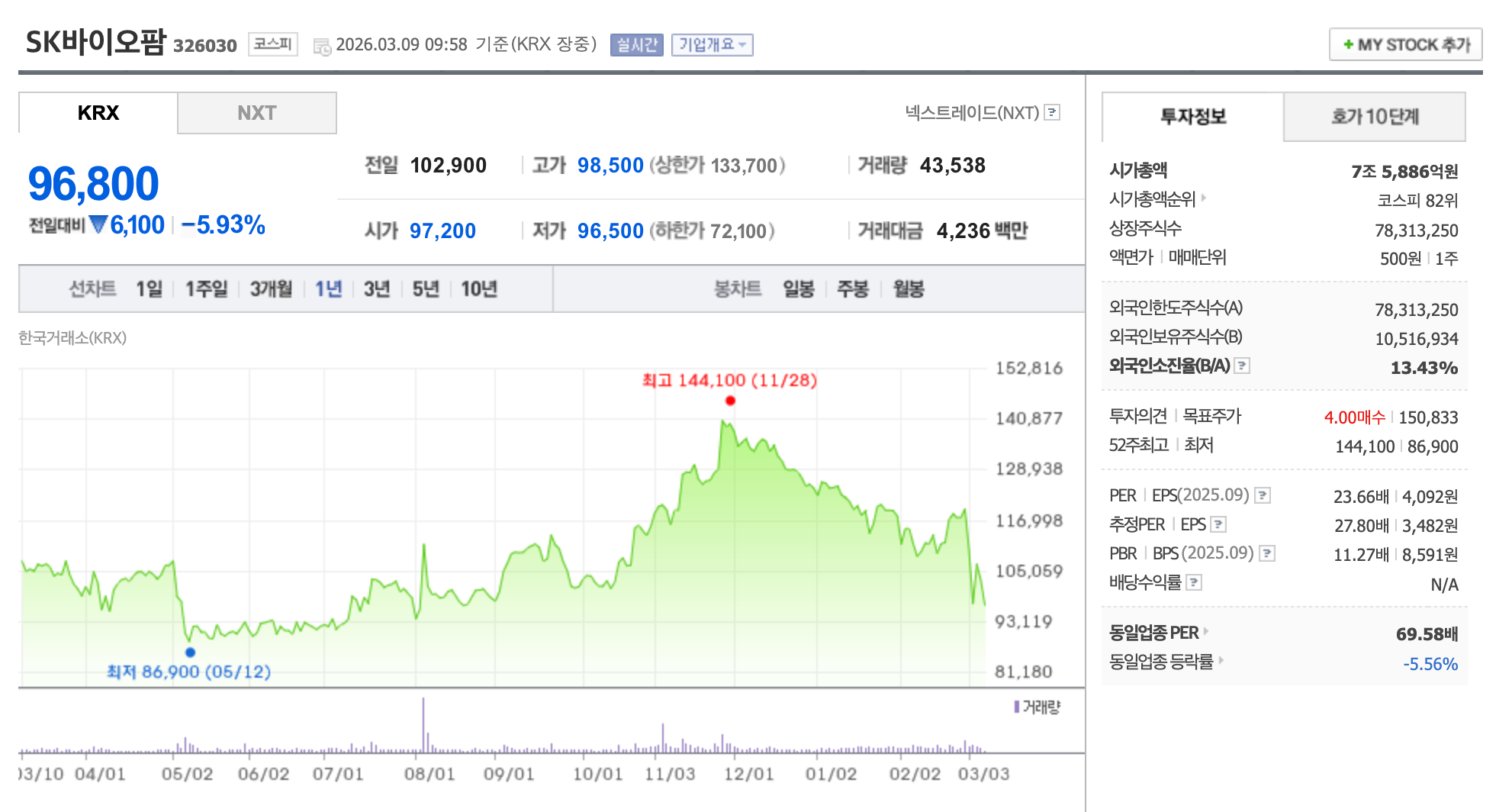The width and height of the screenshot is (1512, 812).
Task: Select the 1주일 line chart period
Action: pos(207,289)
